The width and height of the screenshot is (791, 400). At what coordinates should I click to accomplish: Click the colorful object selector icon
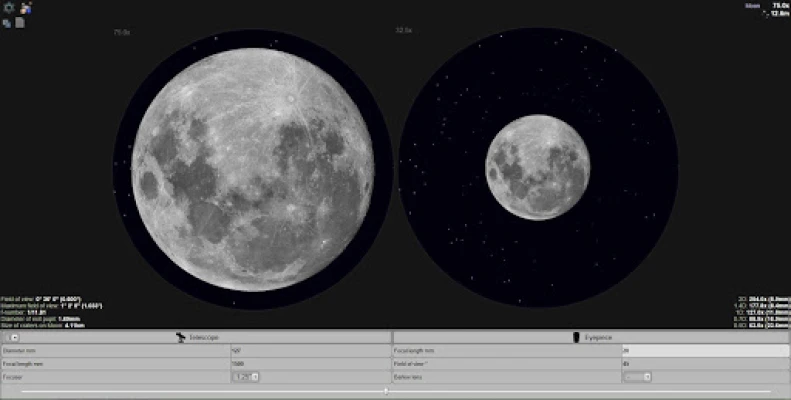(x=26, y=8)
